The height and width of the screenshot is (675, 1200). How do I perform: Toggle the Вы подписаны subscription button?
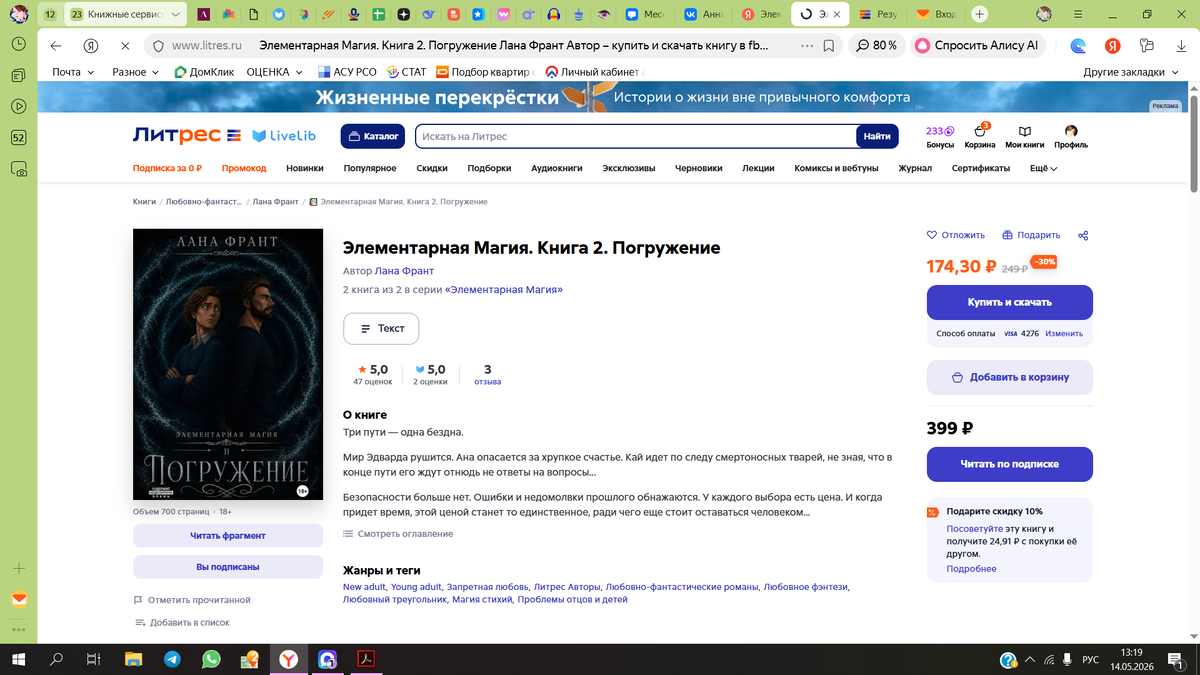pyautogui.click(x=228, y=567)
